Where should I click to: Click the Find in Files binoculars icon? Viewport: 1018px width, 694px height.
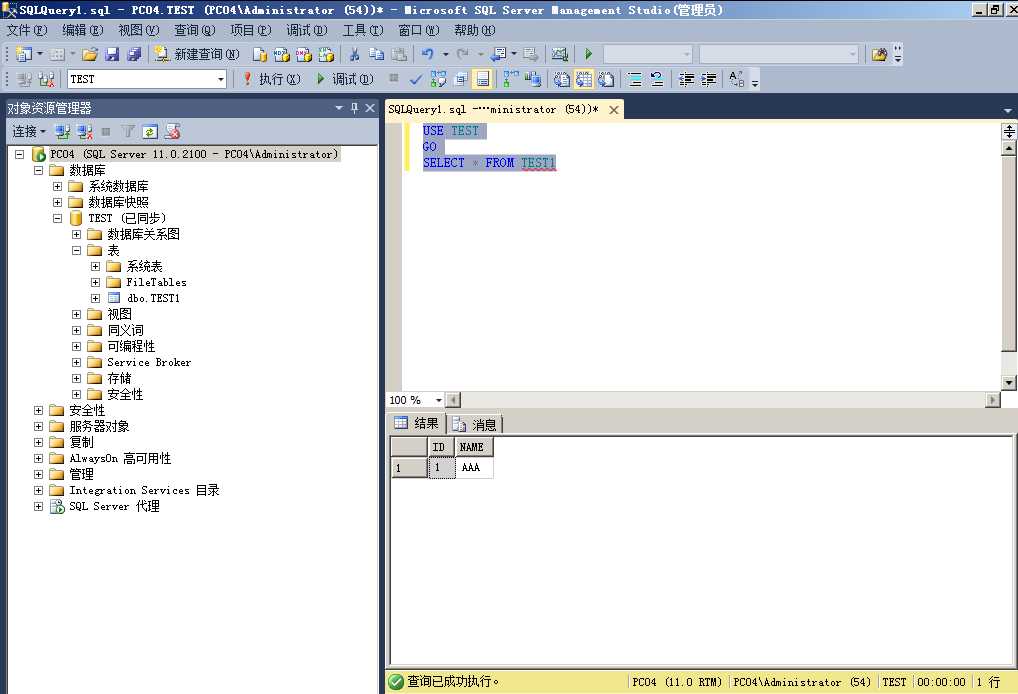[880, 55]
